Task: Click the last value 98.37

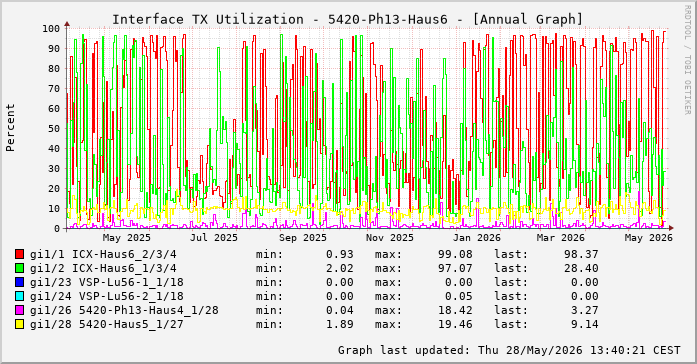Action: (581, 255)
